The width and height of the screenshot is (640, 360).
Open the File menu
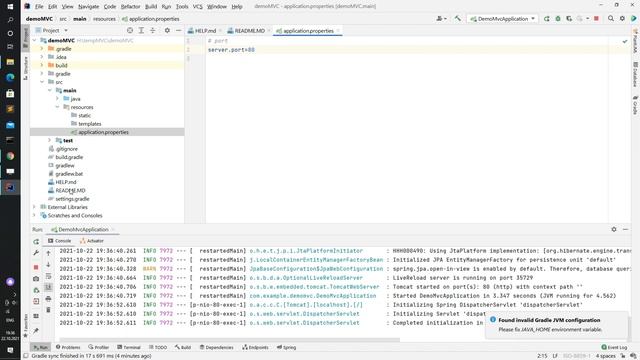(39, 7)
